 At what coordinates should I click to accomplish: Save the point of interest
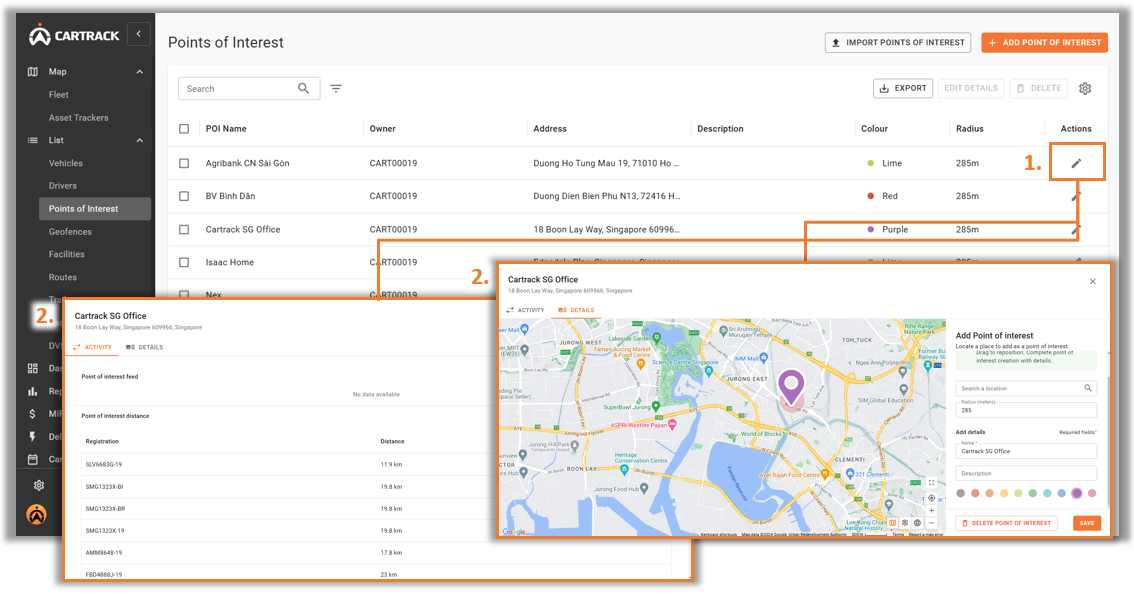coord(1087,523)
